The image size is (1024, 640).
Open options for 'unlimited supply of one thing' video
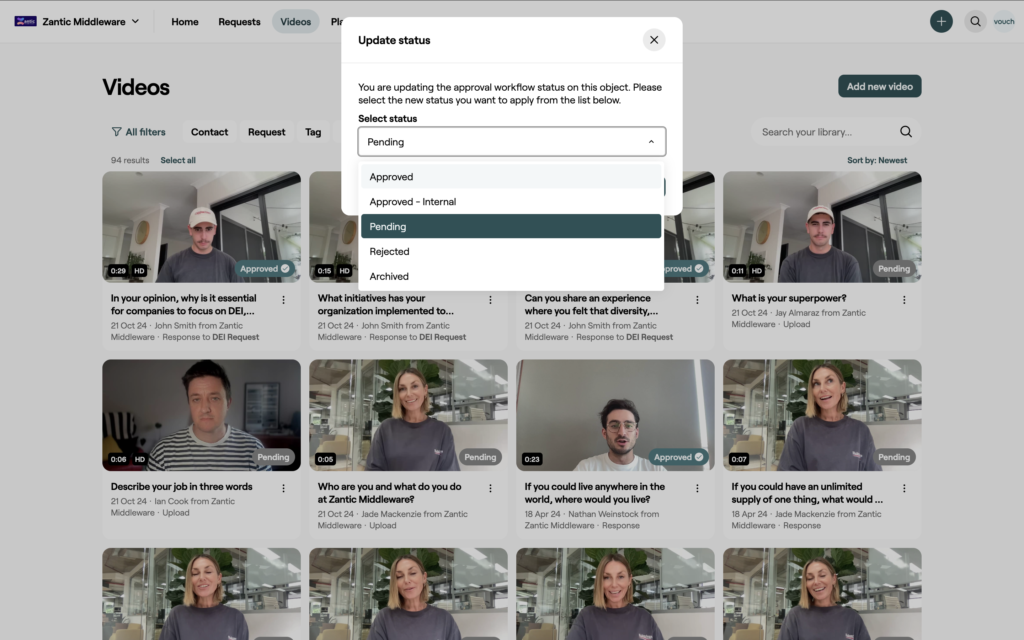(x=904, y=488)
